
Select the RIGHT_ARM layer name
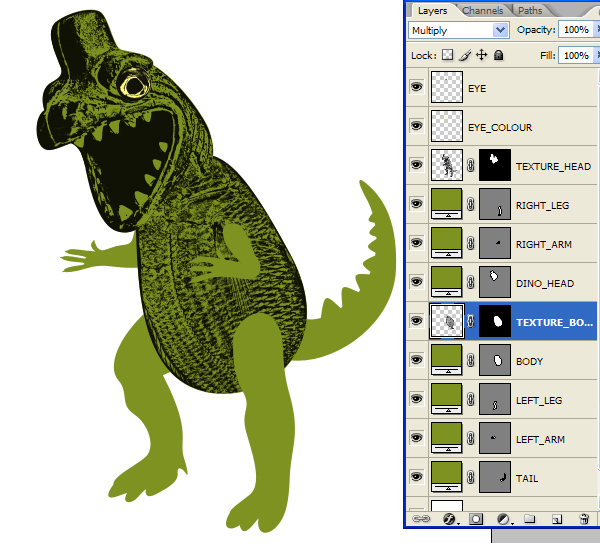pos(544,245)
